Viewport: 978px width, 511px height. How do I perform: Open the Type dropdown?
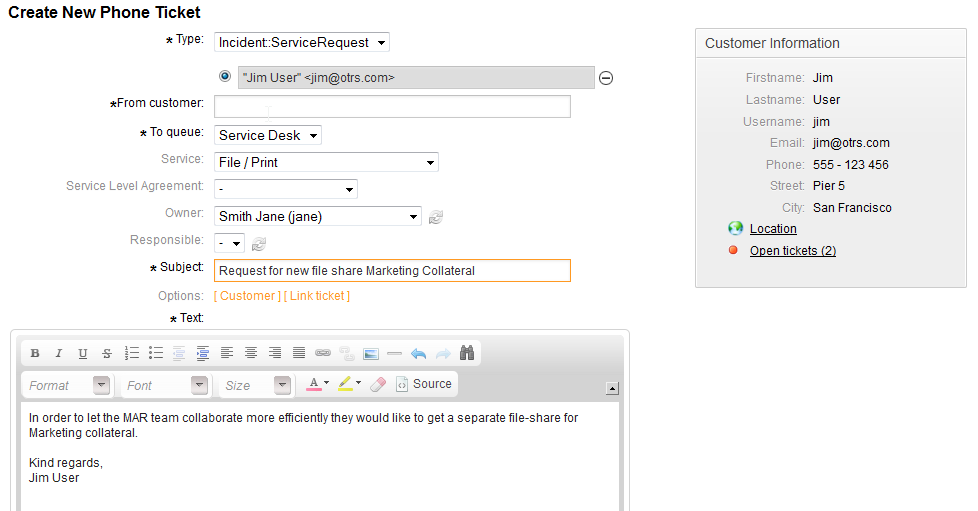302,42
